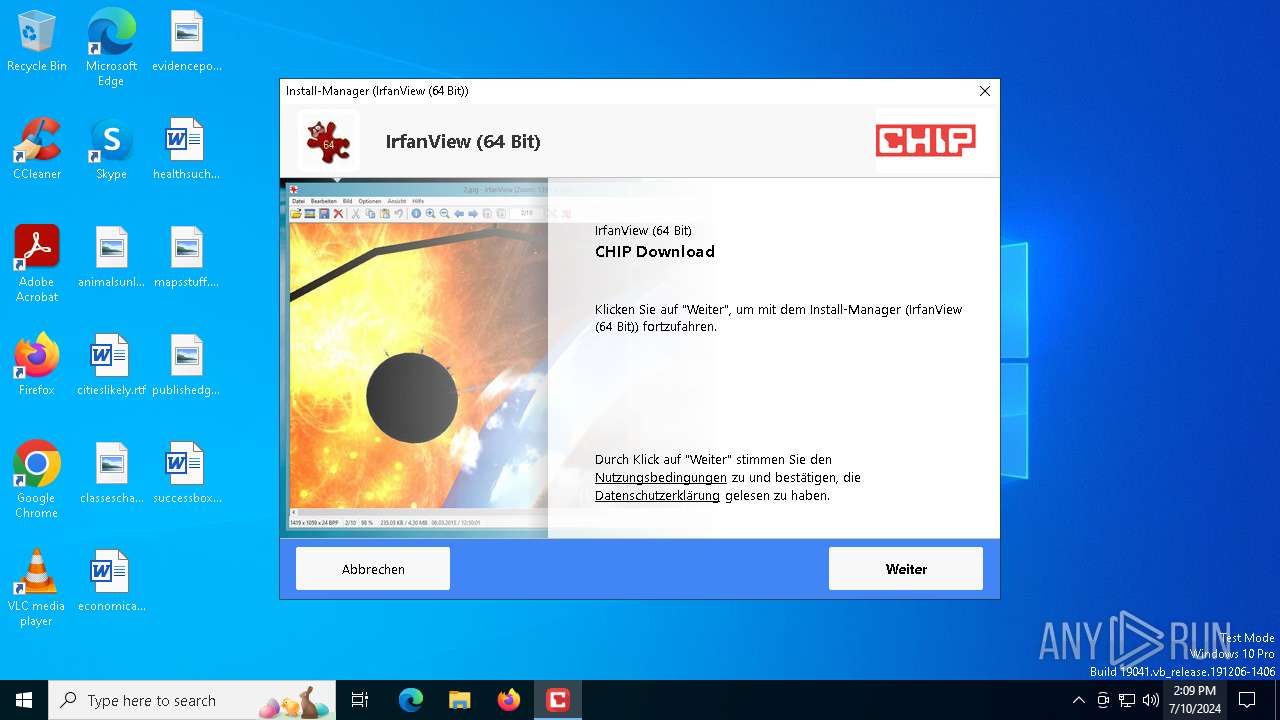Image resolution: width=1280 pixels, height=720 pixels.
Task: Show hidden system tray icons
Action: [1078, 700]
